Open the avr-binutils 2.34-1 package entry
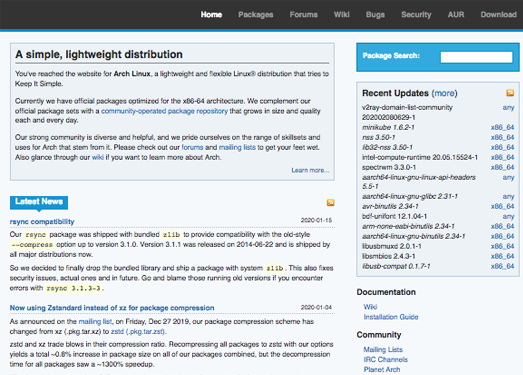Image resolution: width=523 pixels, height=375 pixels. pos(390,206)
